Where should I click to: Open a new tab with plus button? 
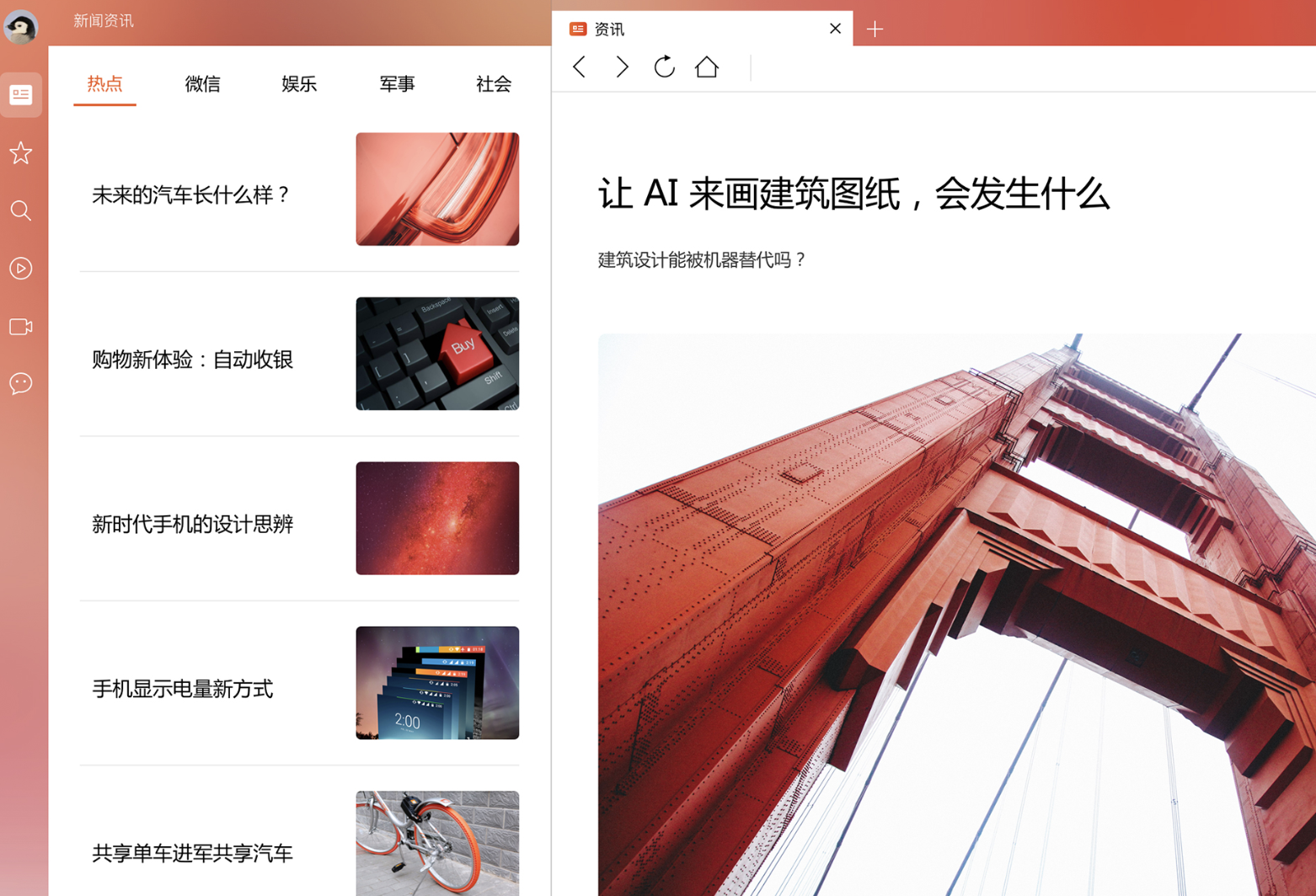(875, 29)
